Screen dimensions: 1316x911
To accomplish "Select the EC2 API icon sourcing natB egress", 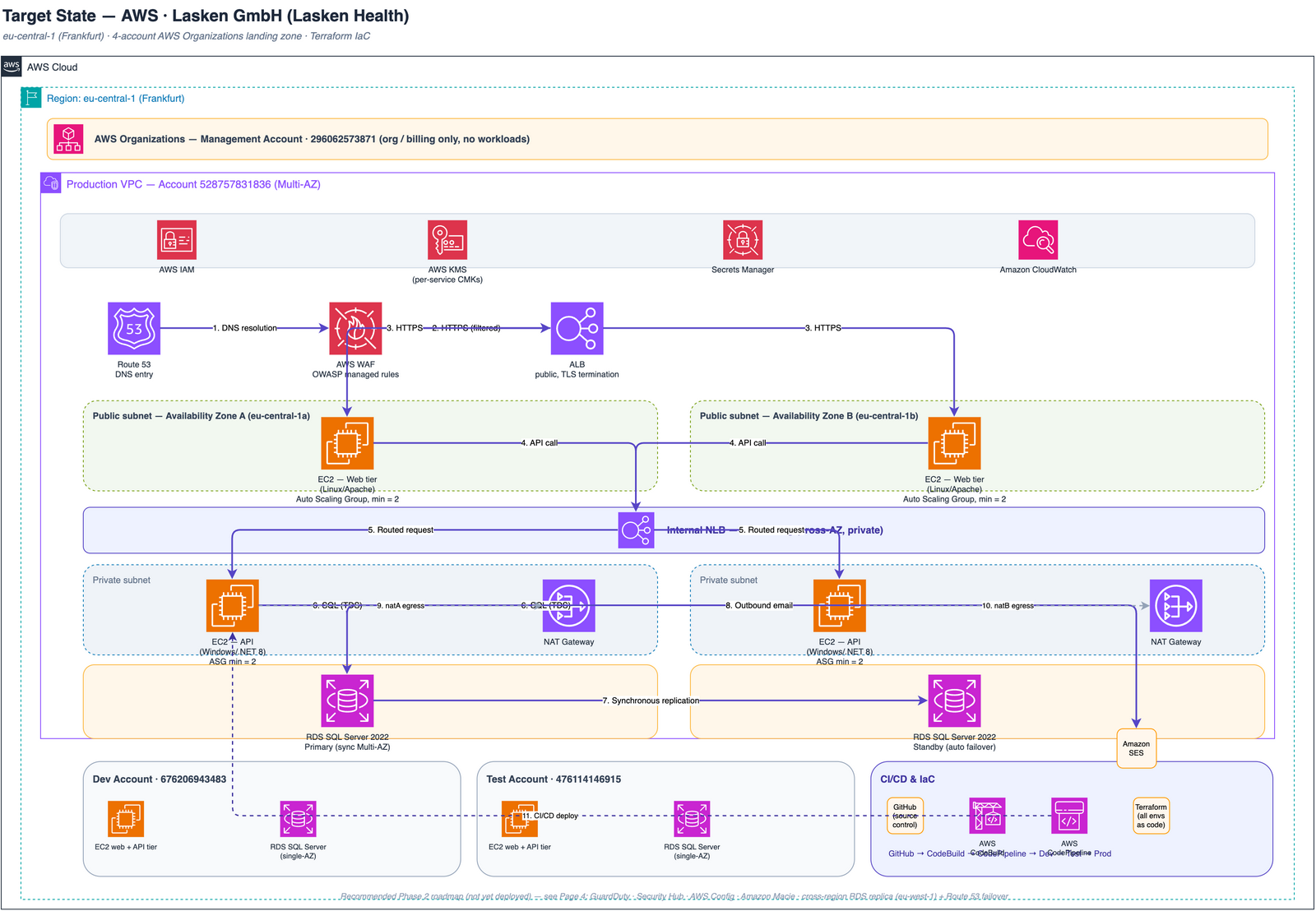I will (839, 606).
